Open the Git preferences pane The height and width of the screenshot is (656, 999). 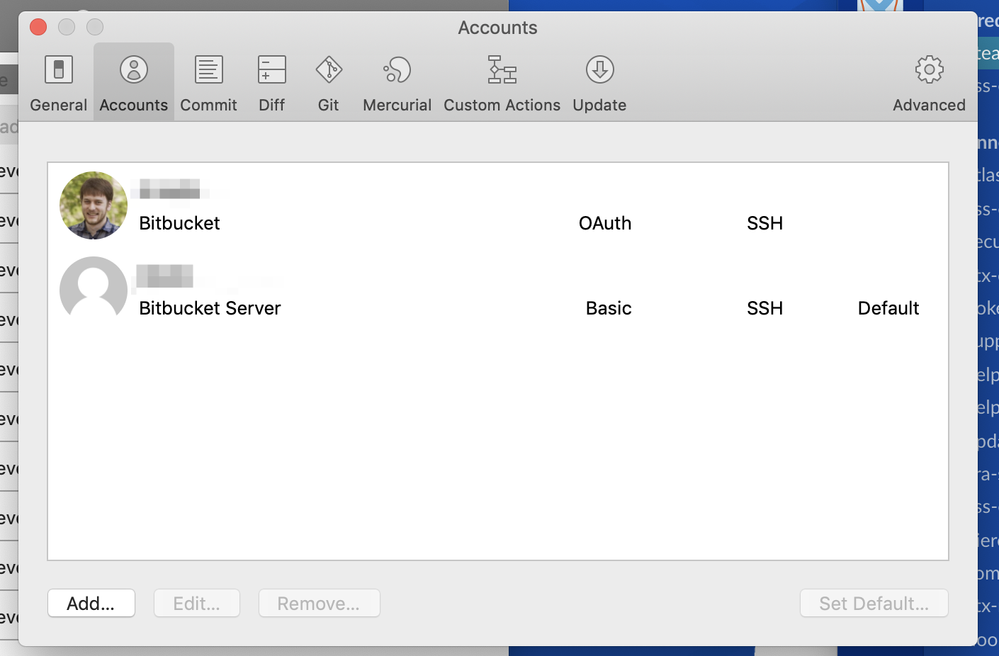(328, 82)
